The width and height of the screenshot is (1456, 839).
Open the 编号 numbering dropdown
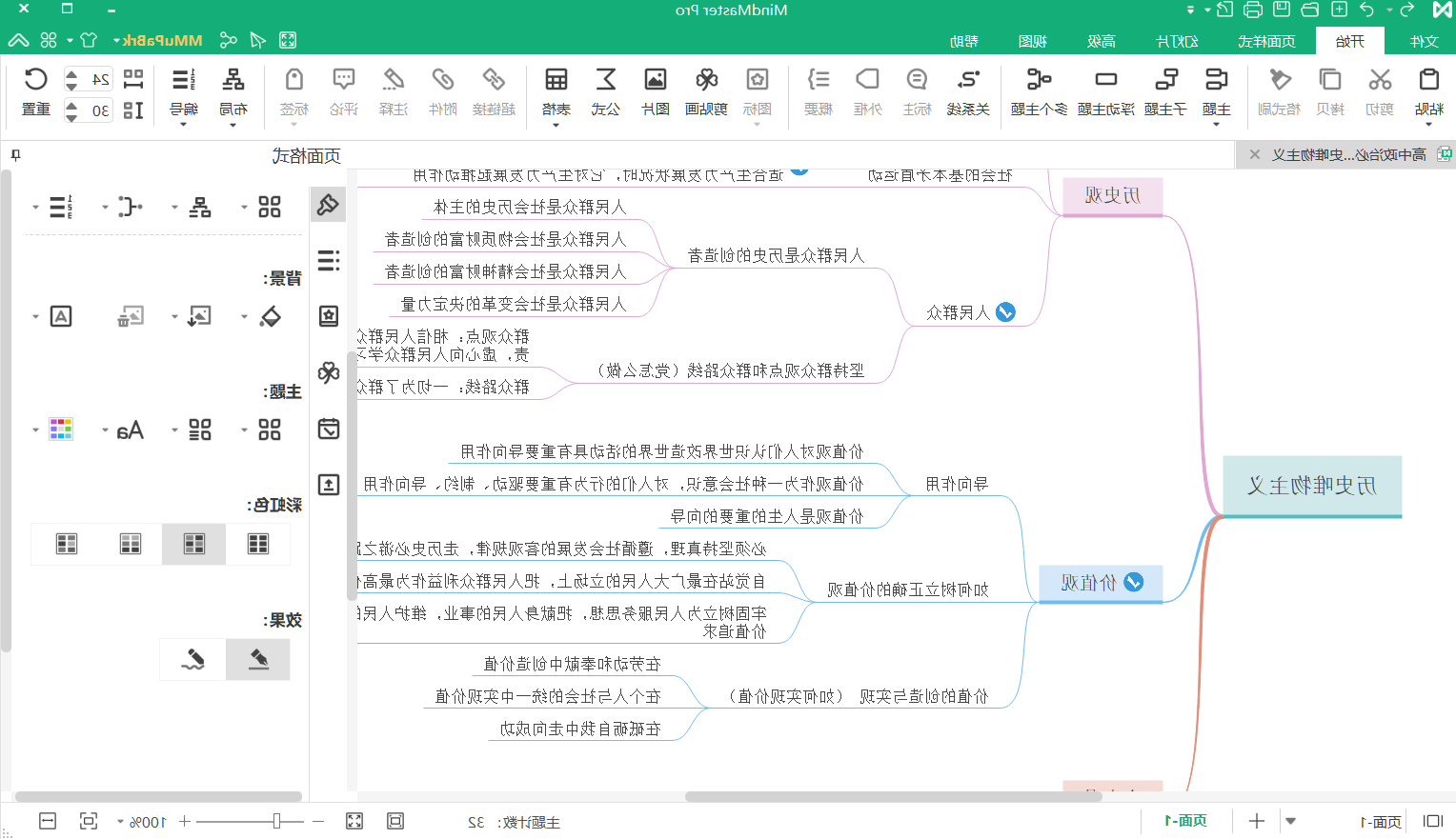point(183,125)
